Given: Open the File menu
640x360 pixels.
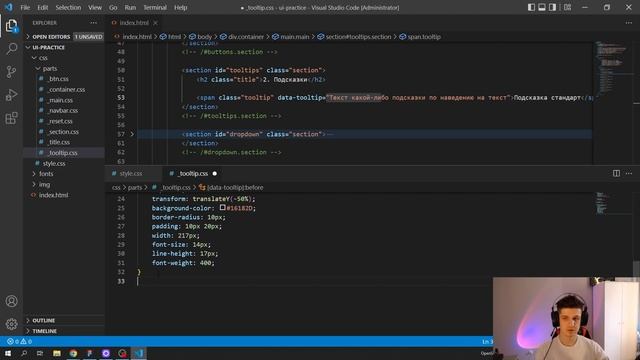Looking at the screenshot, I should [25, 7].
